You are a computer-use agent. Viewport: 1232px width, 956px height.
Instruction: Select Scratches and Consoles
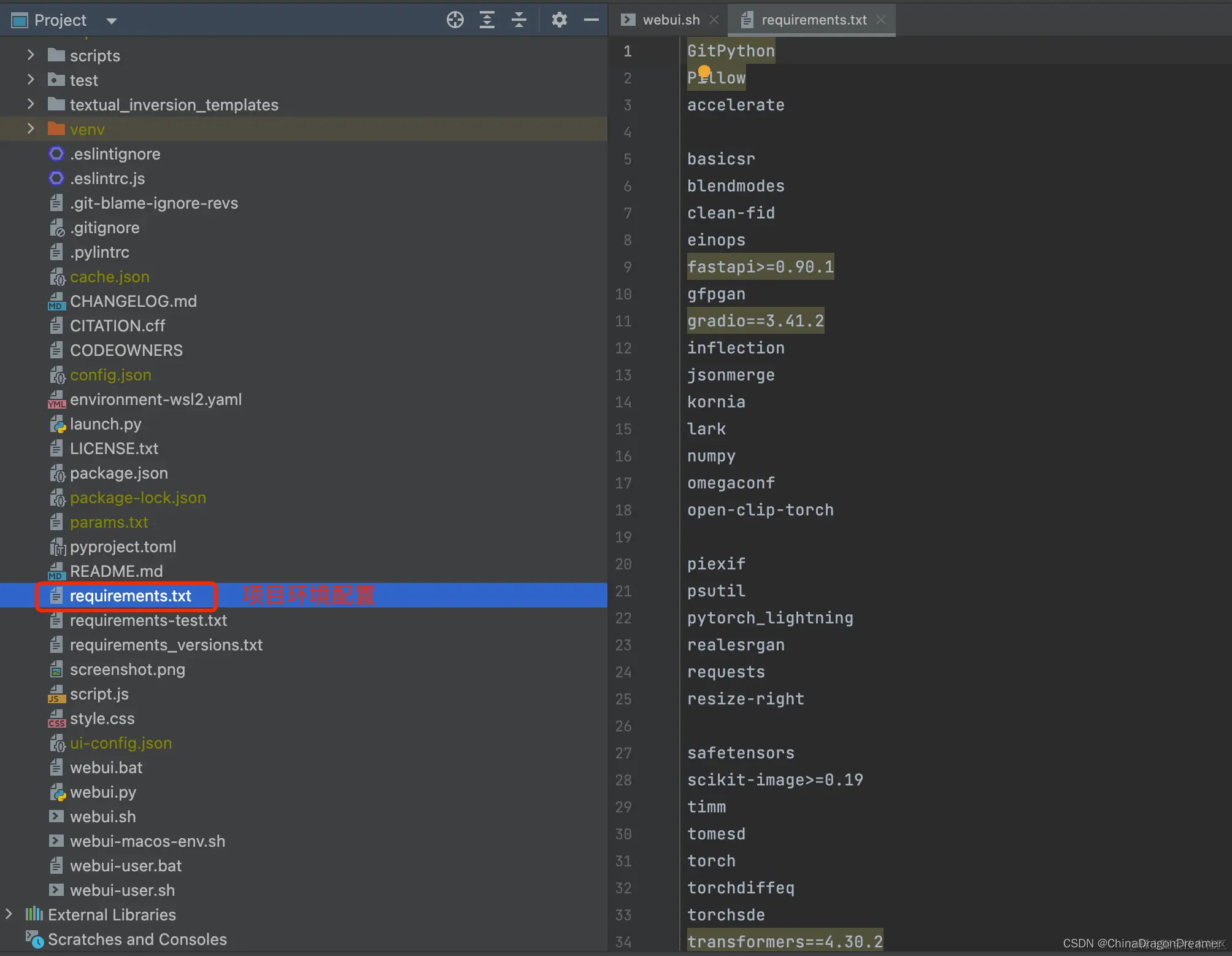(137, 939)
